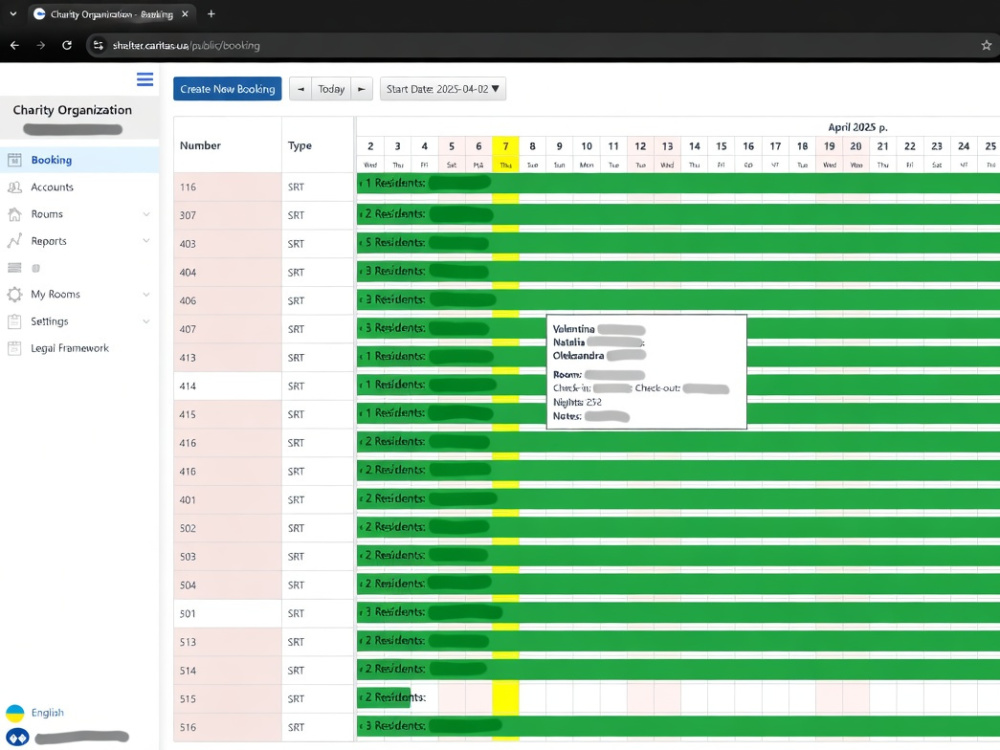The height and width of the screenshot is (750, 1000).
Task: Bookmark this page with star icon
Action: [x=986, y=45]
